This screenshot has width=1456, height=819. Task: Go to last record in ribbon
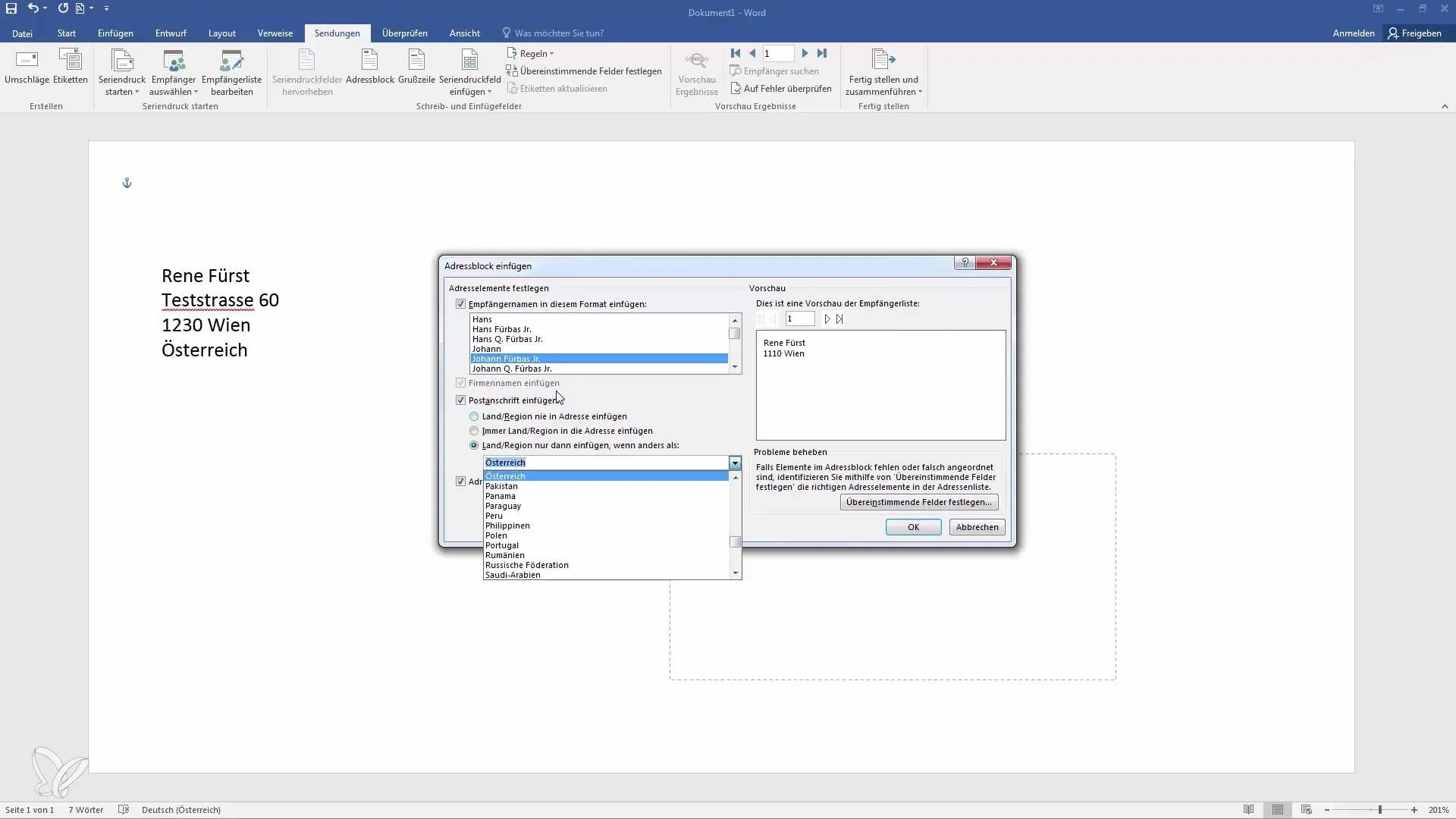[822, 53]
